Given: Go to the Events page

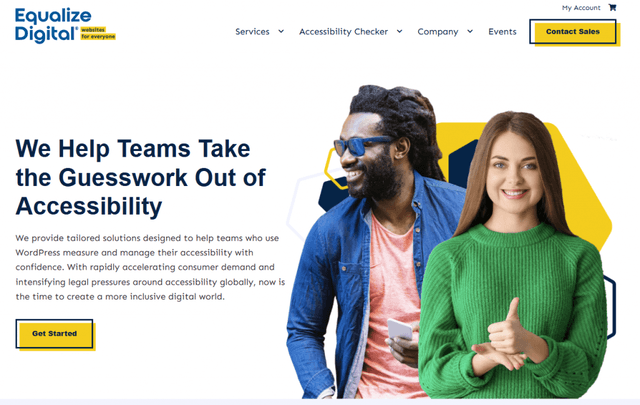Looking at the screenshot, I should (x=502, y=31).
